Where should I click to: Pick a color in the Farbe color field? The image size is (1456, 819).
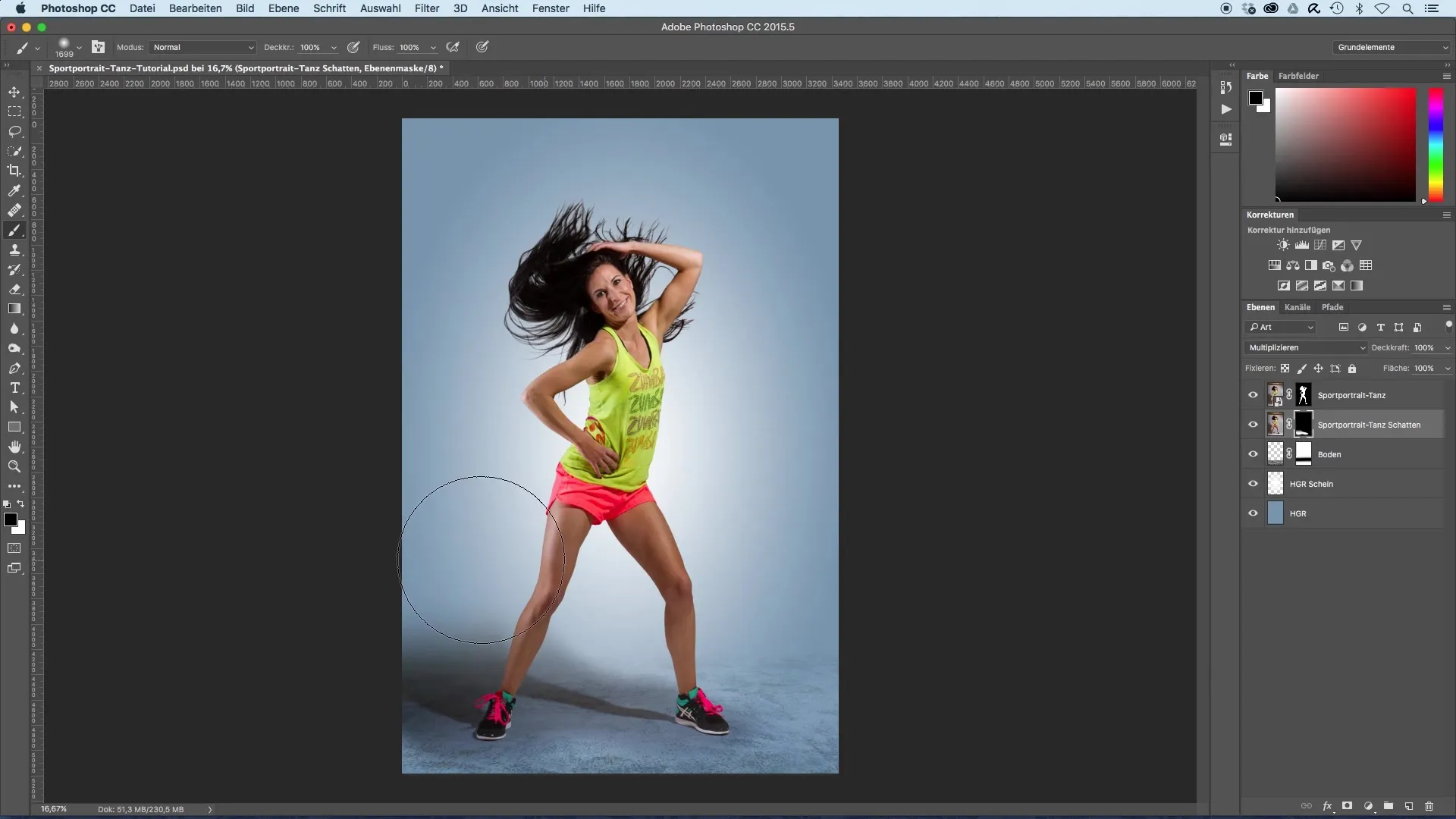point(1345,145)
